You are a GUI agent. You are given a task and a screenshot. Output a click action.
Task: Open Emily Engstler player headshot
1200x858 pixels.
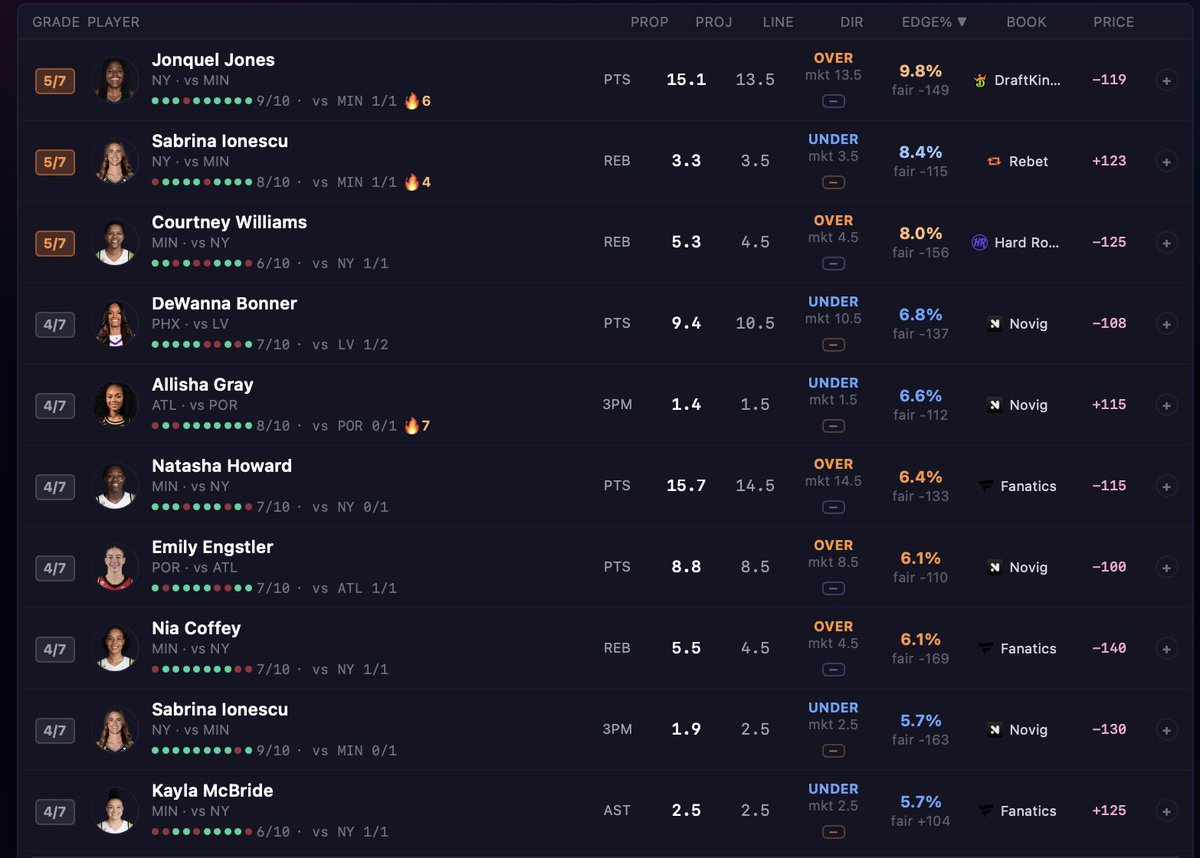115,567
